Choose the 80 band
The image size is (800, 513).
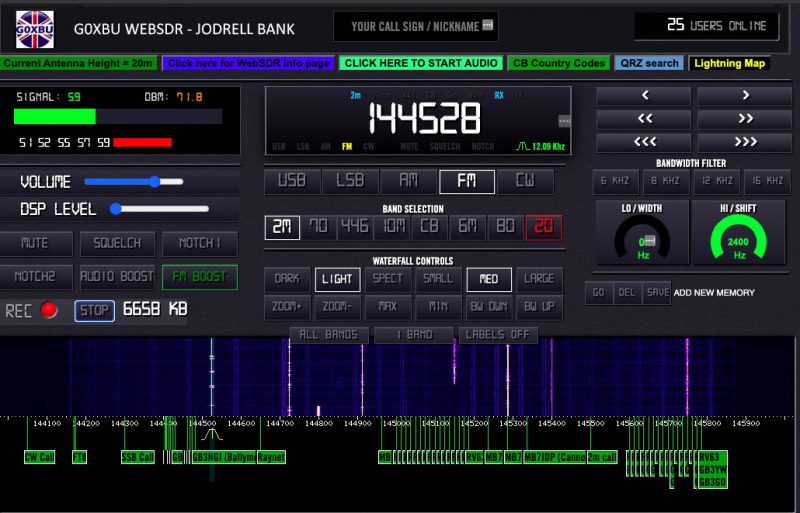click(505, 227)
